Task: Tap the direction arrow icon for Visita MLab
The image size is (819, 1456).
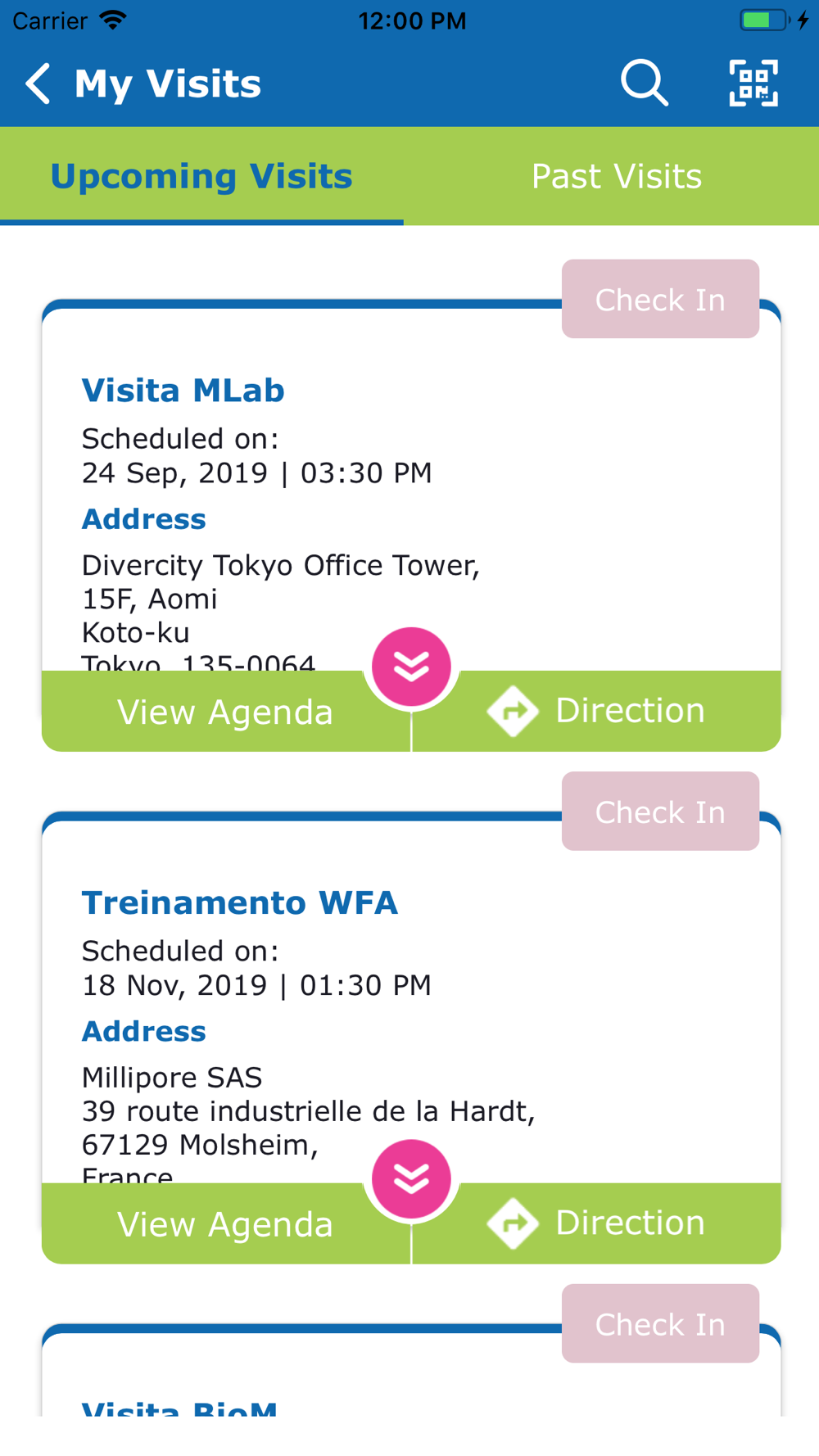Action: click(513, 711)
